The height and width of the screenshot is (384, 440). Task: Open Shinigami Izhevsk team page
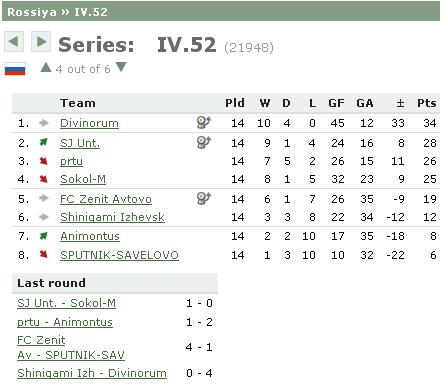112,217
